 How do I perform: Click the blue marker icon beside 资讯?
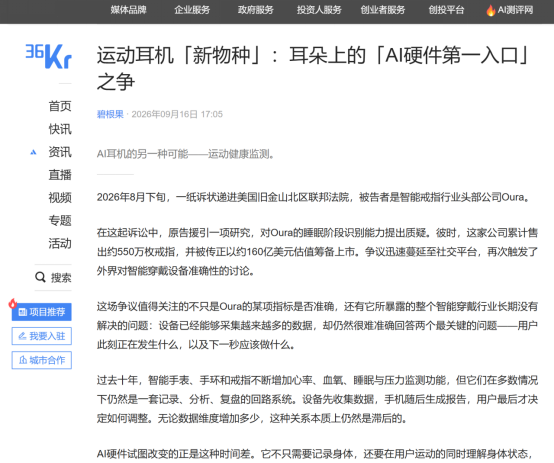(33, 152)
